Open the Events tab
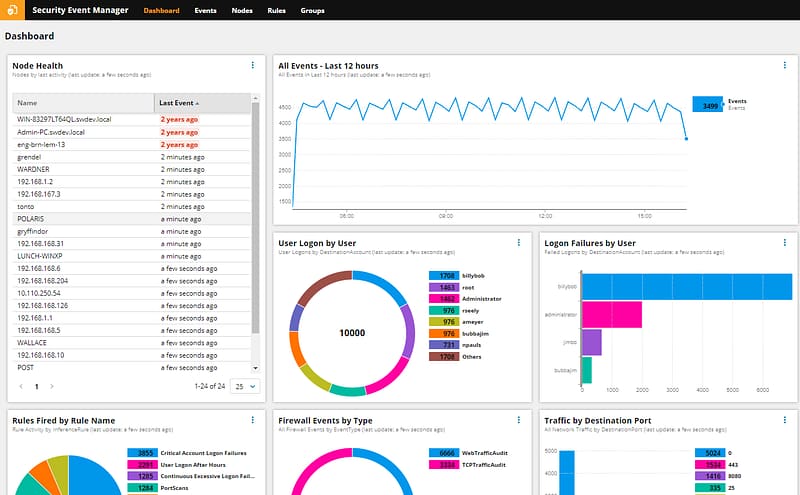Viewport: 800px width, 495px height. pos(205,10)
